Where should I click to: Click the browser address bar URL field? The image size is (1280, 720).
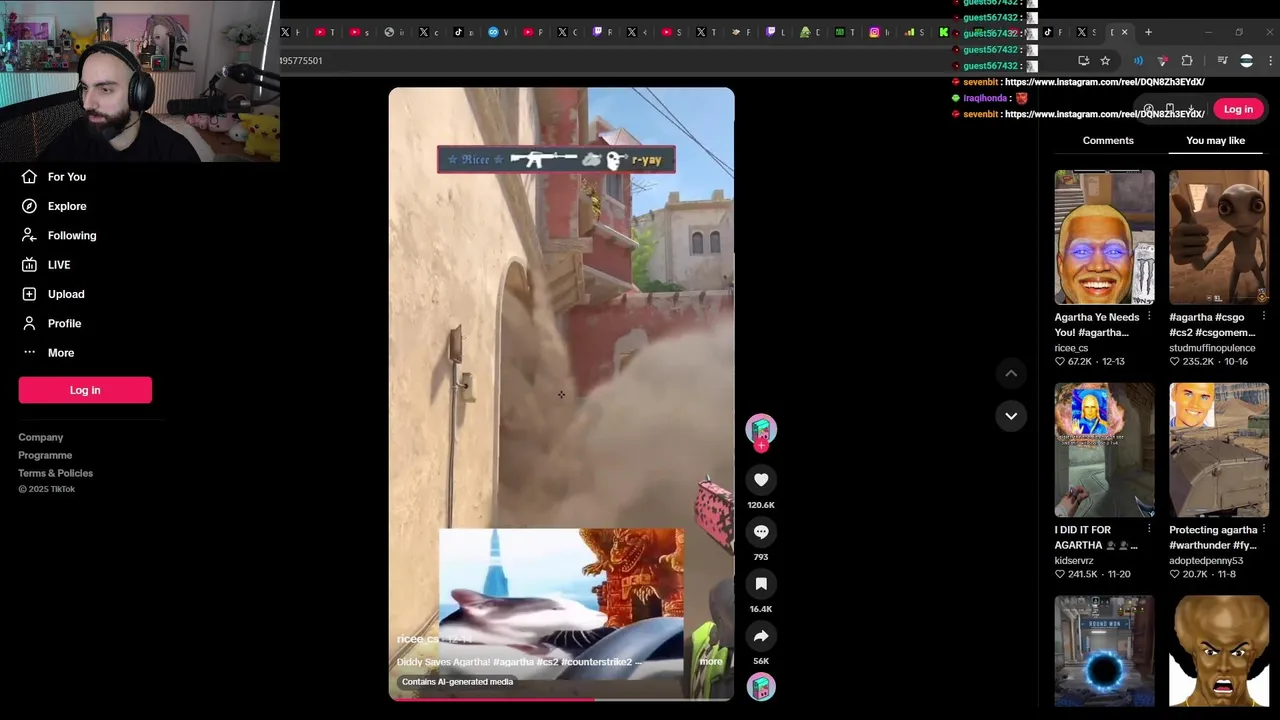[670, 61]
